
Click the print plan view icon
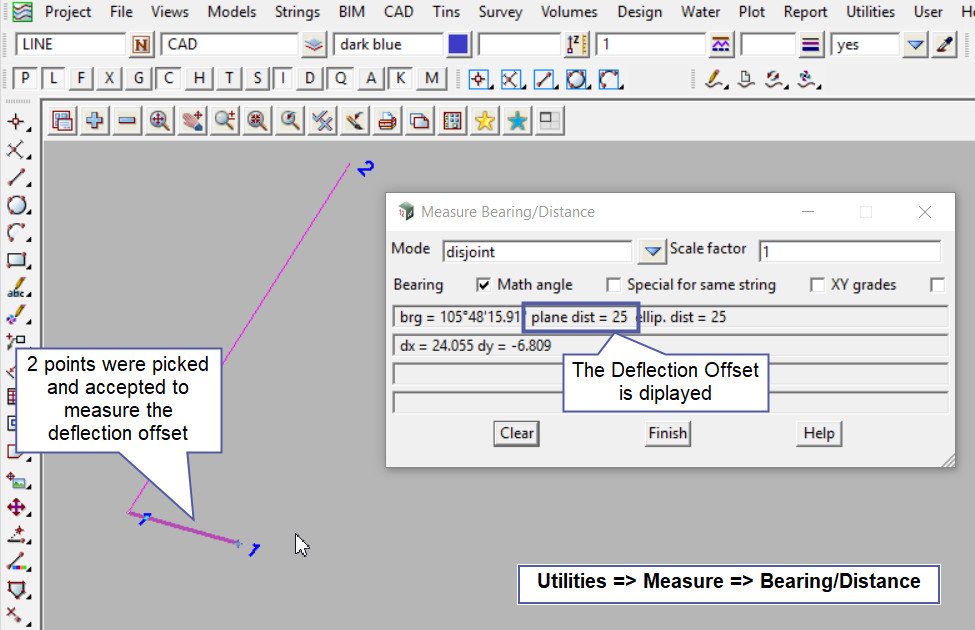click(387, 121)
